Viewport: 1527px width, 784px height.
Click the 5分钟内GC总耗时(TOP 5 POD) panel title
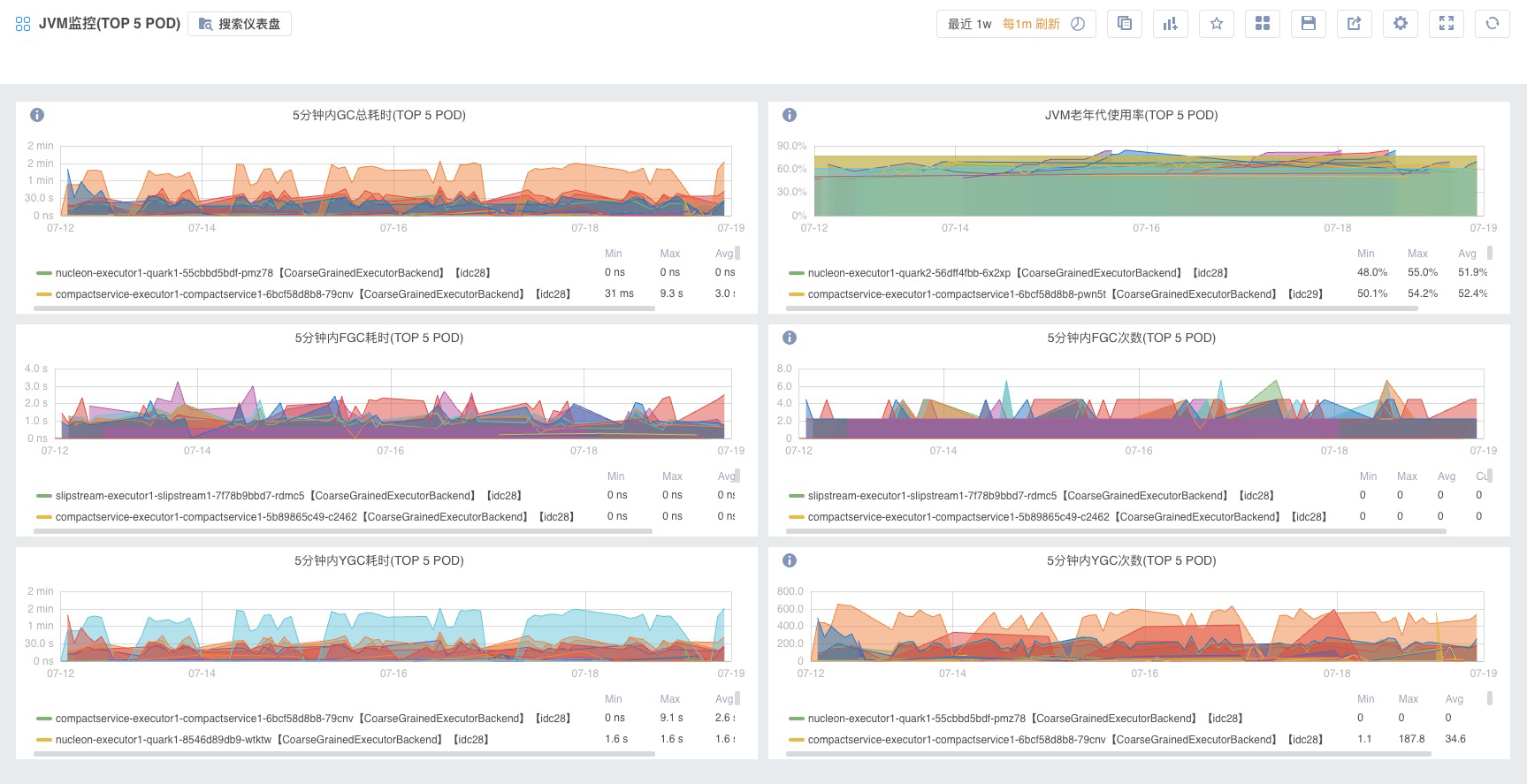tap(379, 115)
